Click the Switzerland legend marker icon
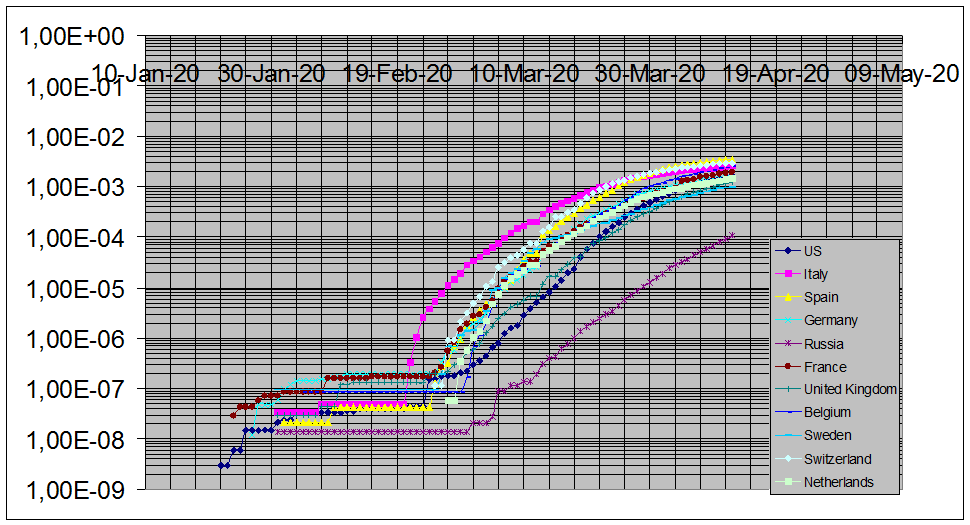This screenshot has width=970, height=525. [x=788, y=459]
